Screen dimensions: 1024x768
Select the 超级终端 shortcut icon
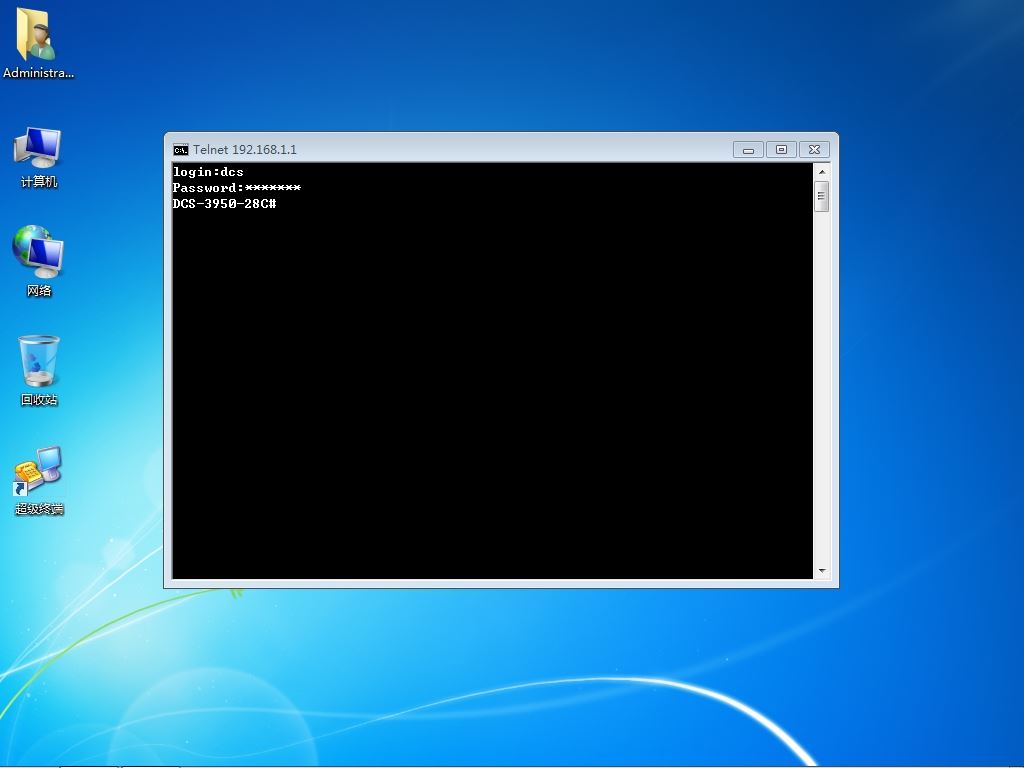point(38,471)
